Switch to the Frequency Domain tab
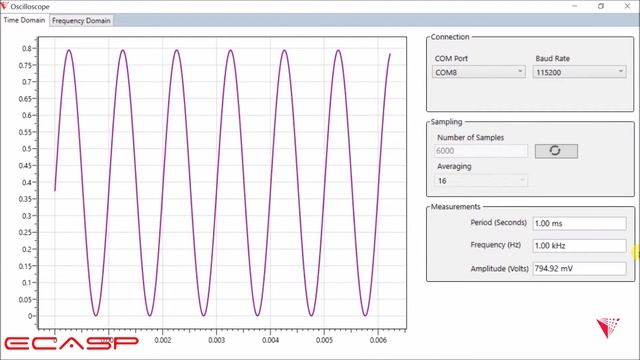The image size is (640, 360). point(81,20)
